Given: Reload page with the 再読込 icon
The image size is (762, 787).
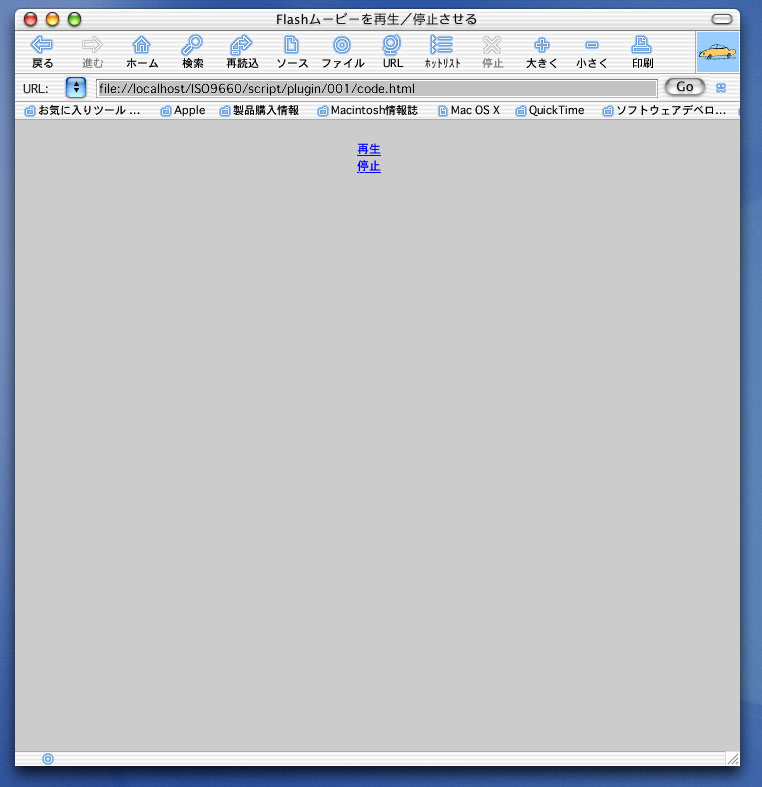Looking at the screenshot, I should pos(241,45).
